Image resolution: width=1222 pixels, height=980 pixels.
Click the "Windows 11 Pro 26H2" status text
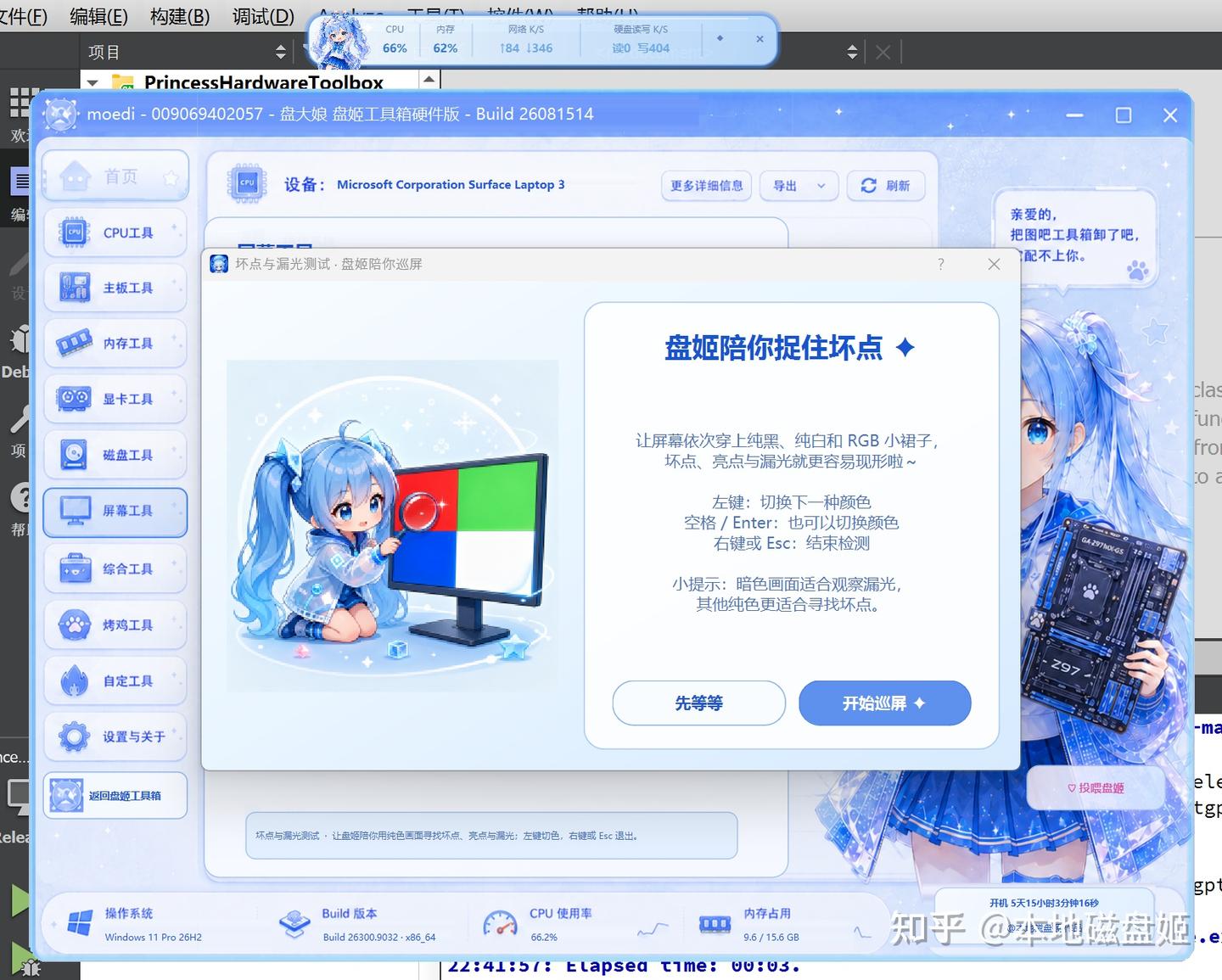pos(154,938)
